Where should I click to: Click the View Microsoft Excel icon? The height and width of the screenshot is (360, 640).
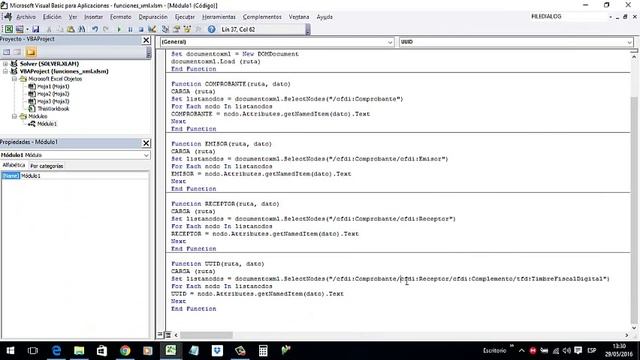click(9, 29)
